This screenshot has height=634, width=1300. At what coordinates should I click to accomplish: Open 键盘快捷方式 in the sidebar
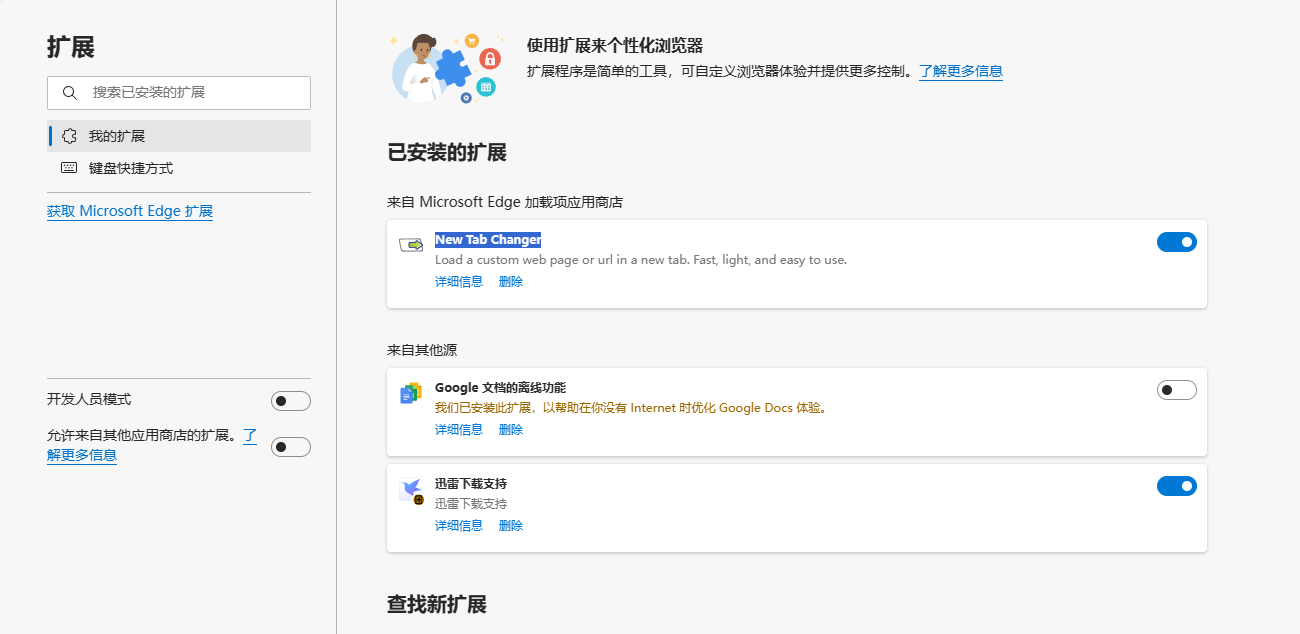179,168
